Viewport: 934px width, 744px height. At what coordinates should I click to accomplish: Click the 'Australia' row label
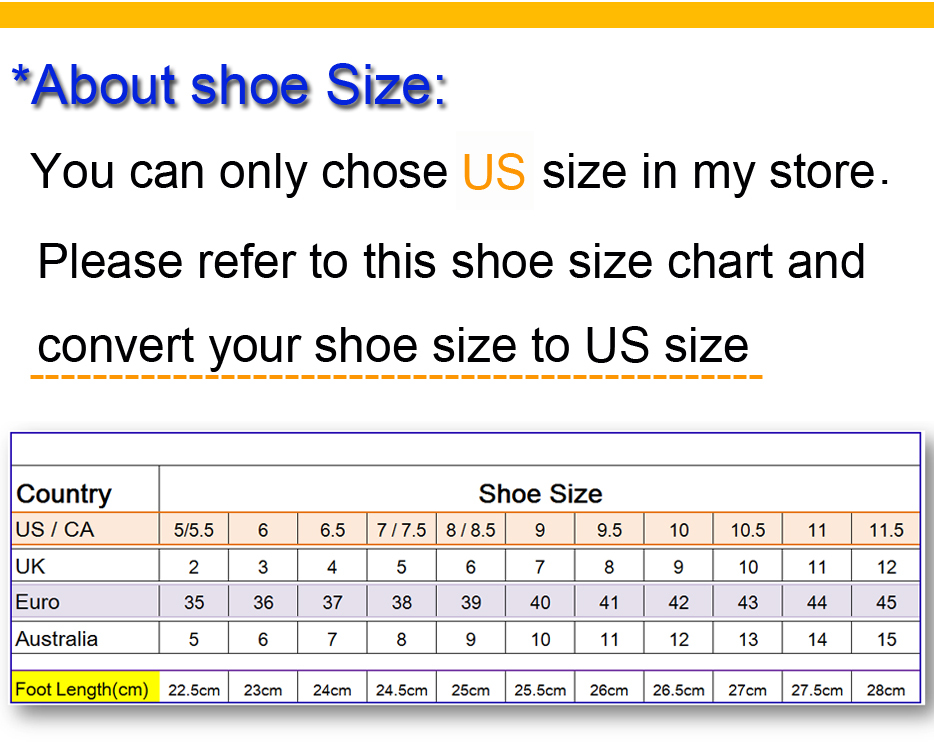click(x=85, y=639)
